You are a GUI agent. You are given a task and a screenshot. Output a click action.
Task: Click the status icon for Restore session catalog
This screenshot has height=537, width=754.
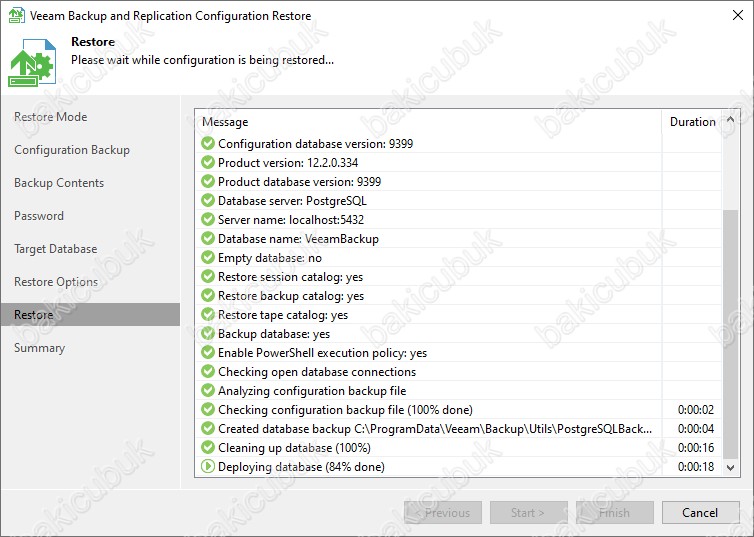pos(208,276)
